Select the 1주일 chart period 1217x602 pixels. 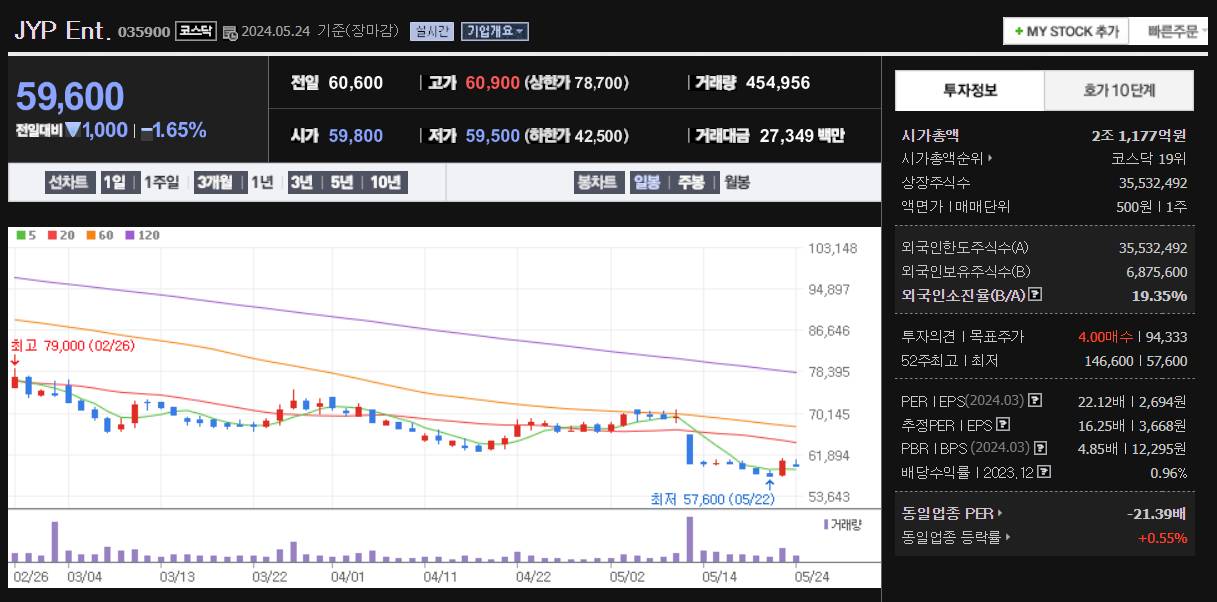click(161, 182)
